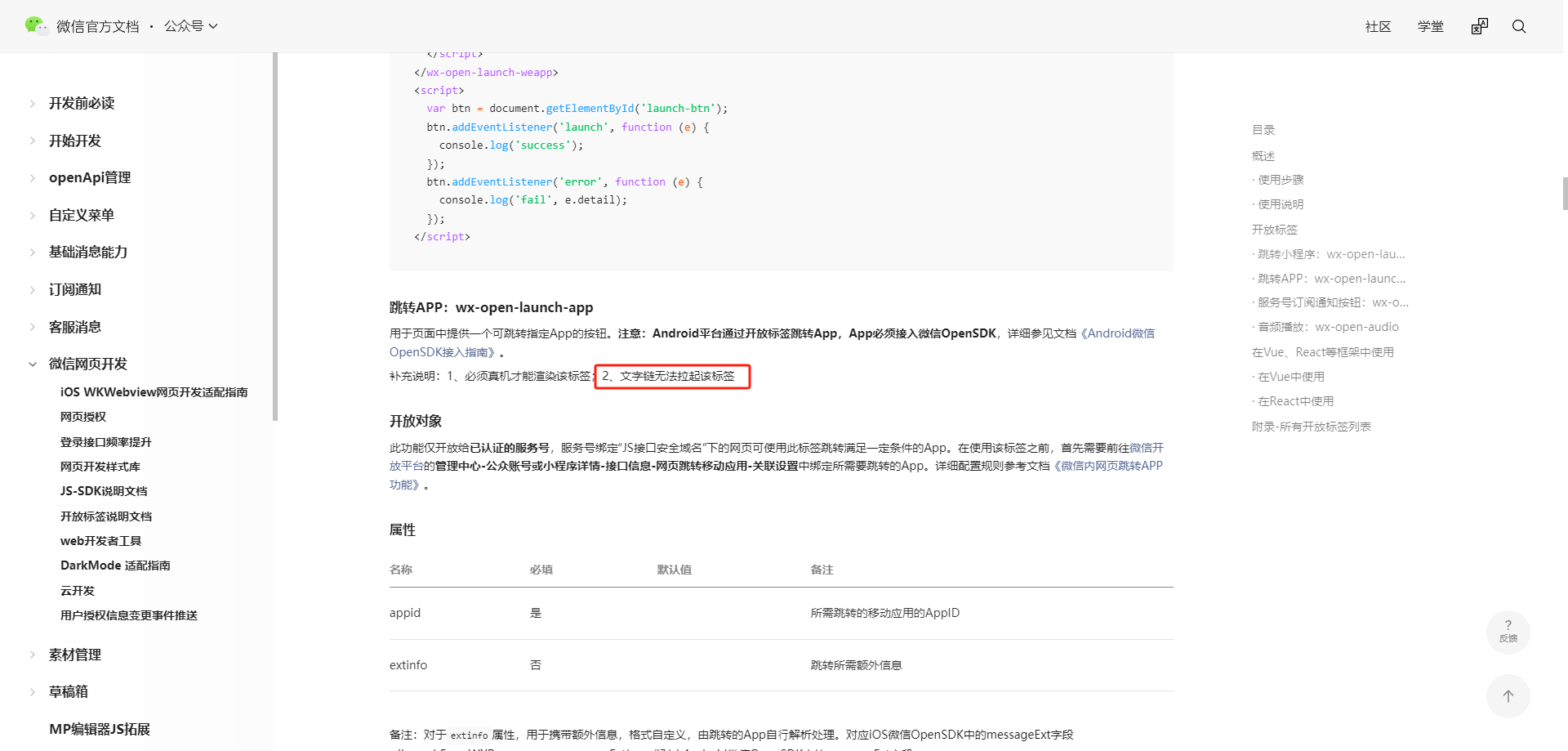This screenshot has width=1568, height=751.
Task: Expand the 开始开发 section
Action: 75,141
